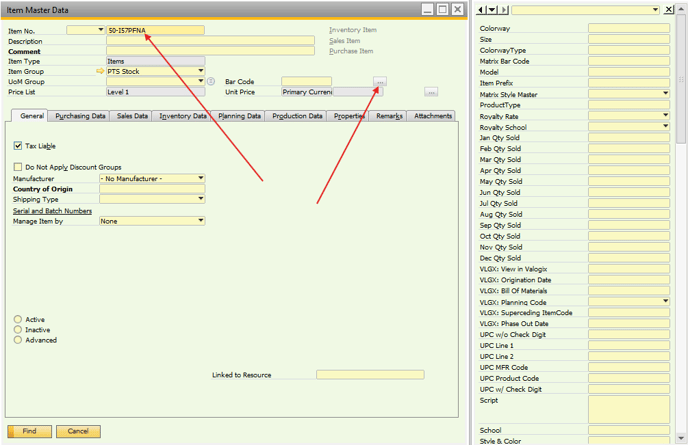Enable Do Not Apply Discount Groups
The image size is (688, 445).
(18, 167)
